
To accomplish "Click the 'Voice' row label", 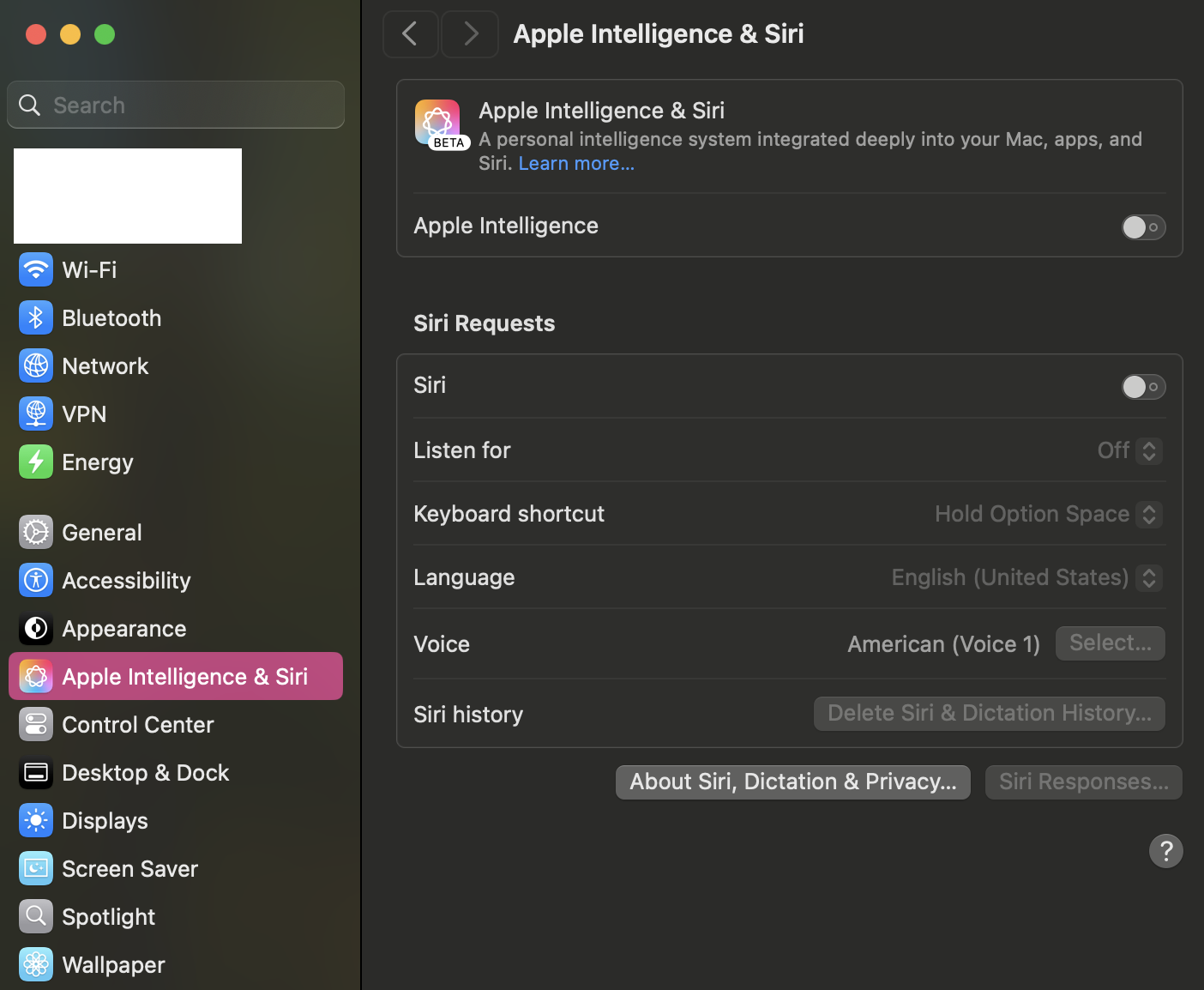I will pos(442,644).
